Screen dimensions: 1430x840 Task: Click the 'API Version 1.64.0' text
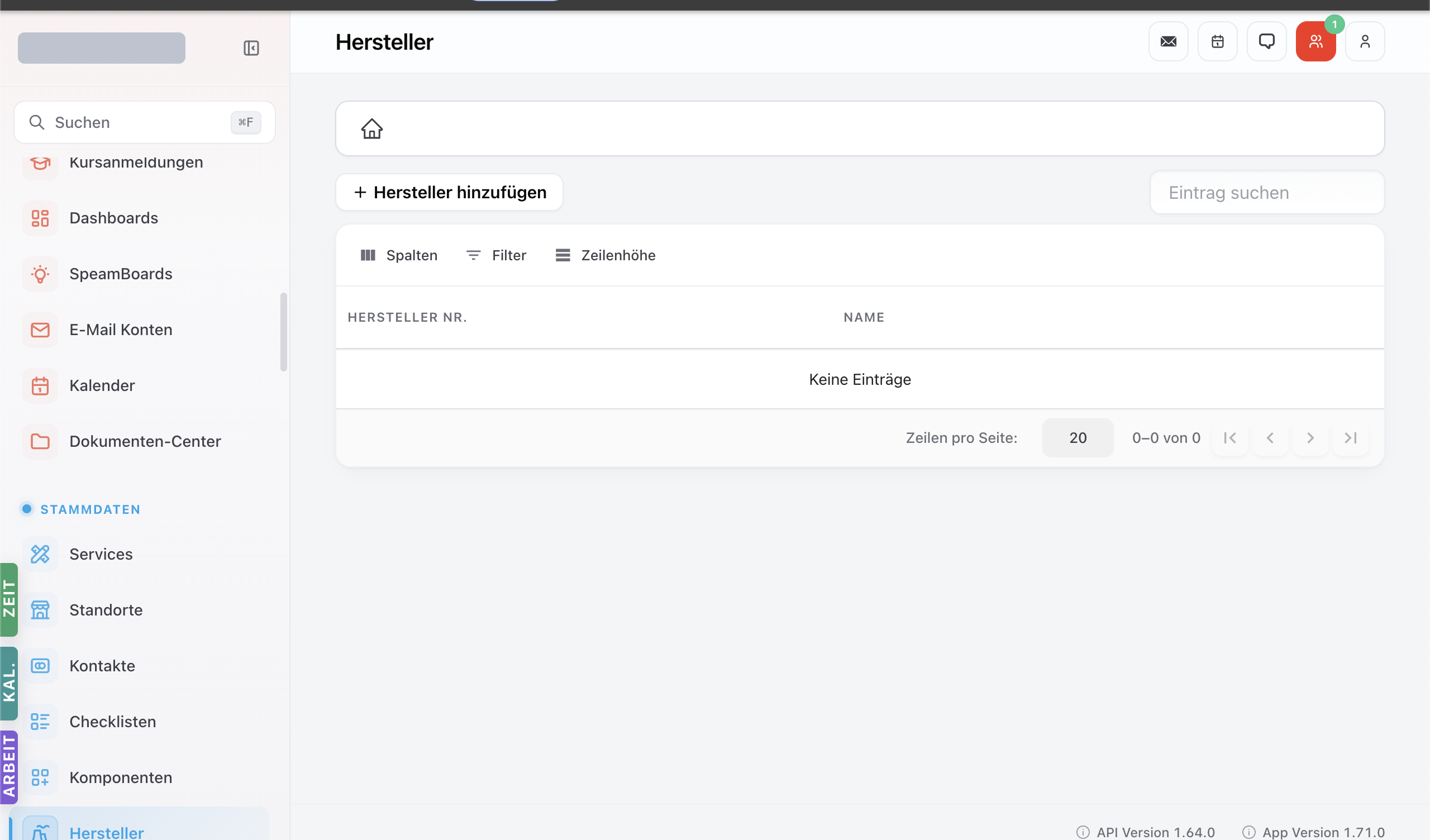pyautogui.click(x=1155, y=832)
